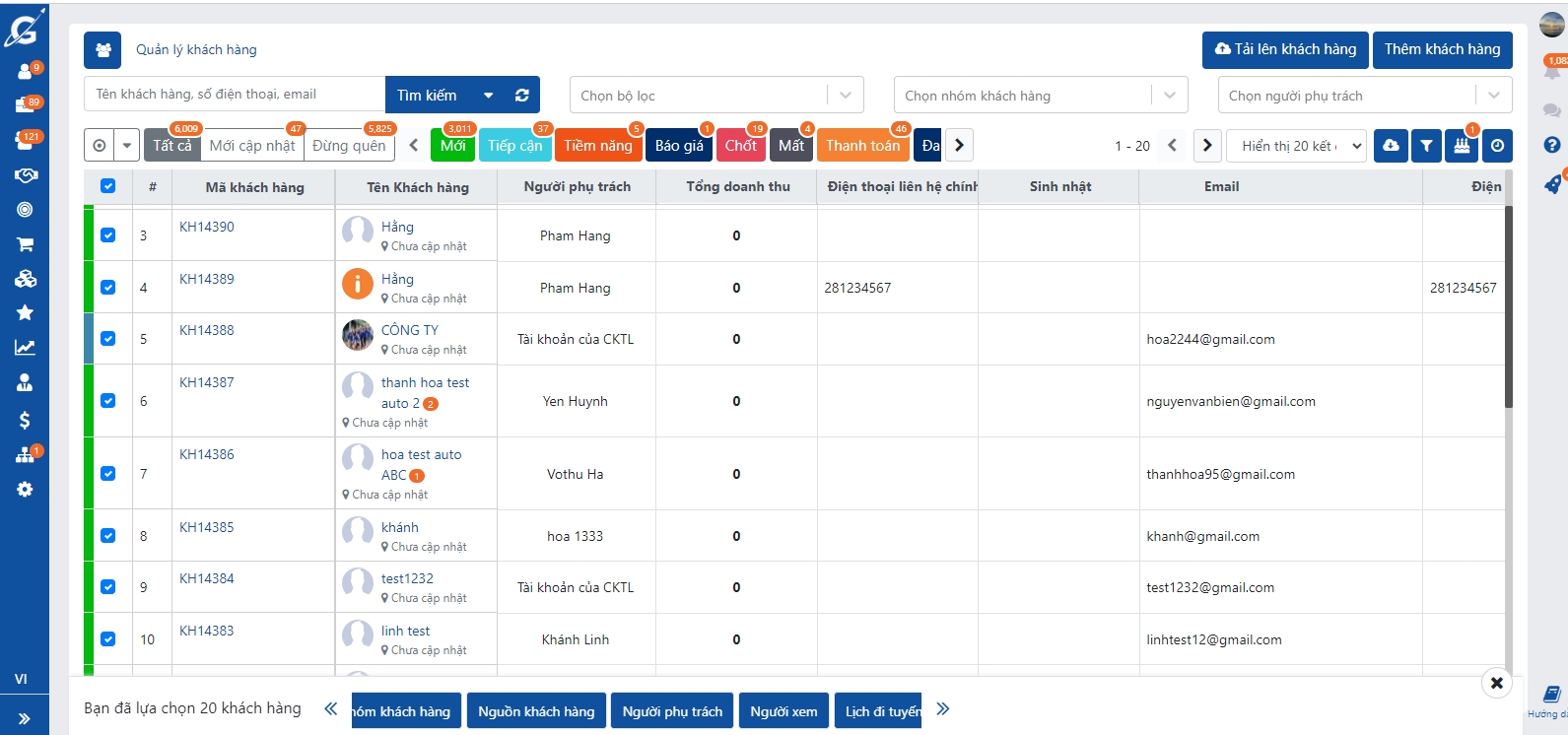Select the 'Báo giá' status tab

click(679, 146)
